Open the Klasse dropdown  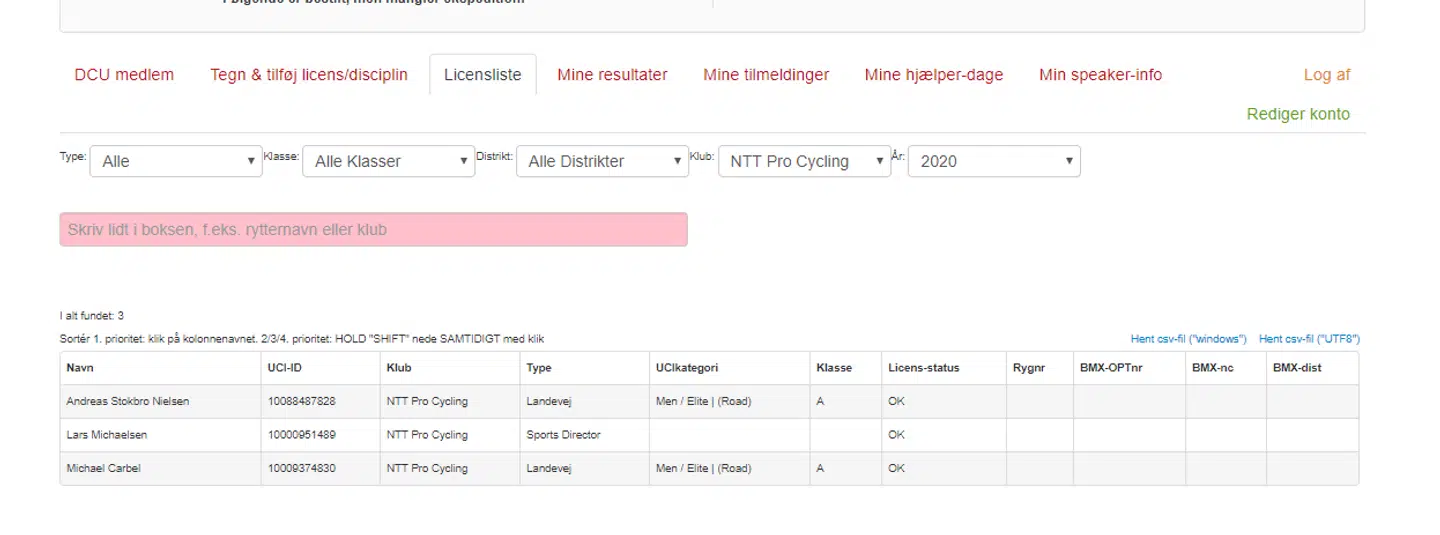pyautogui.click(x=388, y=161)
